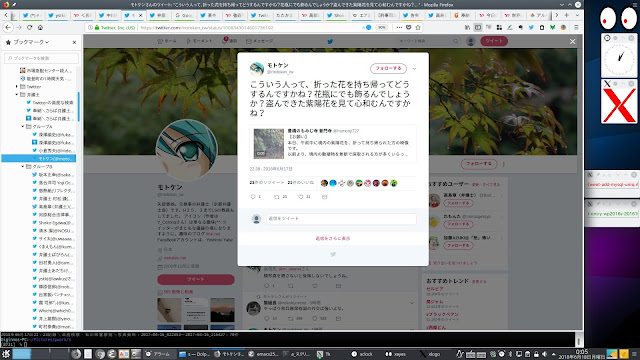640x360 pixels.
Task: Click Twitter extension icon in Firefox toolbar
Action: pos(531,27)
